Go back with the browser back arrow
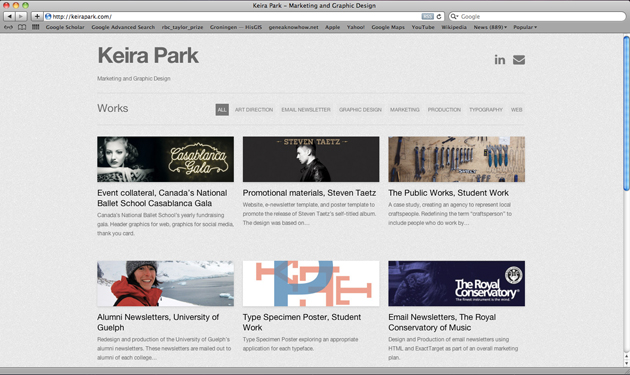Viewport: 630px width, 375px height. tap(9, 16)
